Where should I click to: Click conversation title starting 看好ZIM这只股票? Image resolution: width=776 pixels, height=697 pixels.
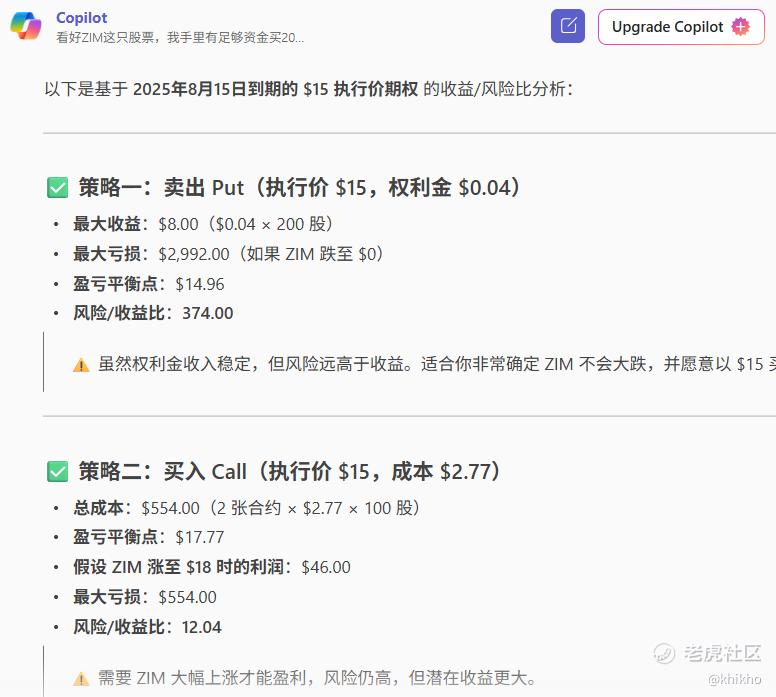point(180,38)
